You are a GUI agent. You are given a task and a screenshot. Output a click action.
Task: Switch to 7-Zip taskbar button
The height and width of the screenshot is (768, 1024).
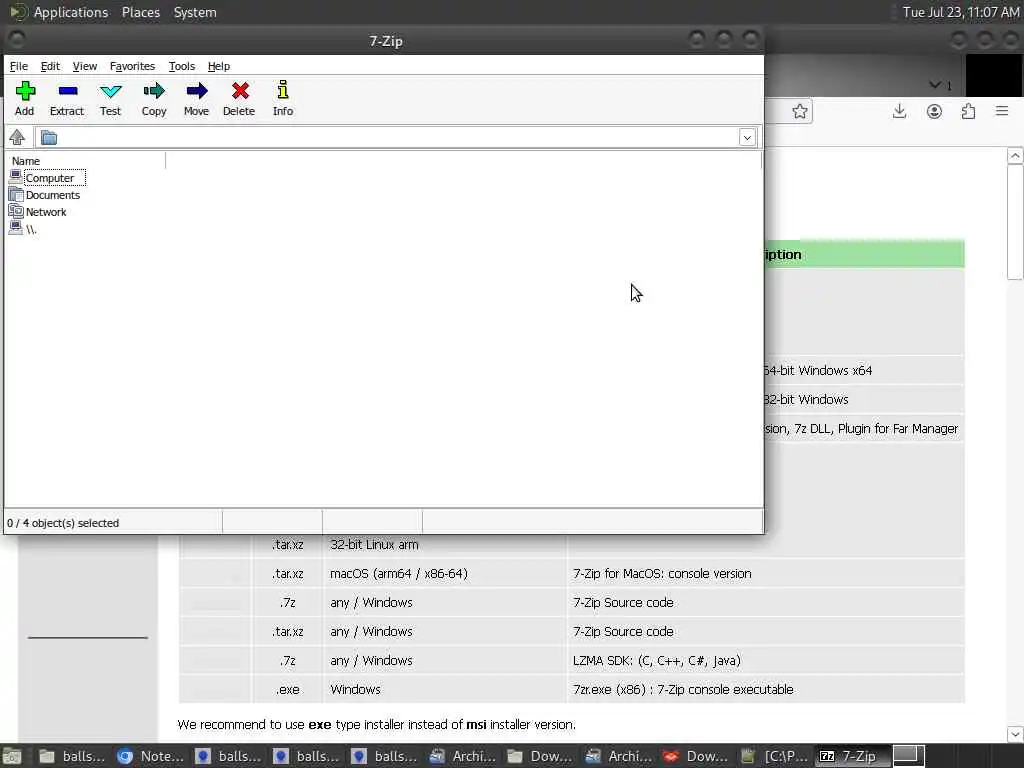[851, 756]
